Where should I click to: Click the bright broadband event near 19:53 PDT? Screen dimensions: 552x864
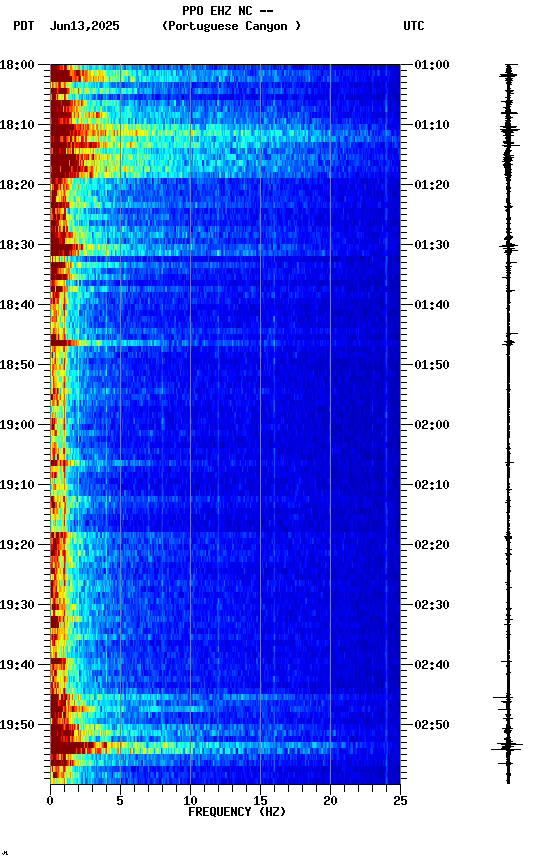[x=225, y=747]
